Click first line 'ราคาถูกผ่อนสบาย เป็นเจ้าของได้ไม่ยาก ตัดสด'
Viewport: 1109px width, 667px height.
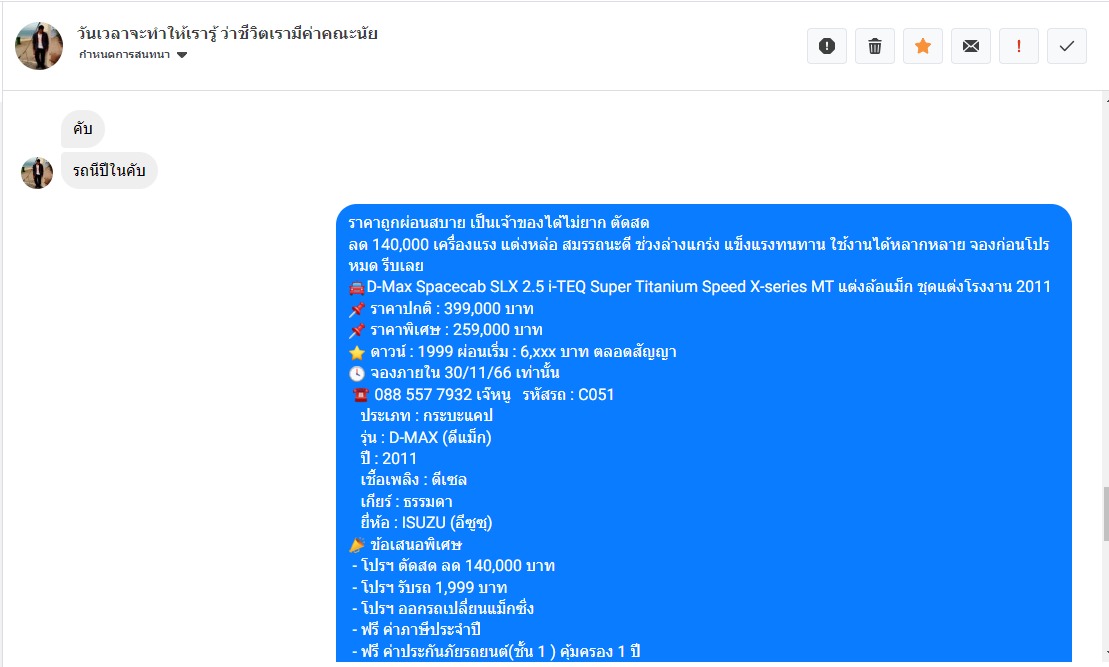[x=499, y=223]
